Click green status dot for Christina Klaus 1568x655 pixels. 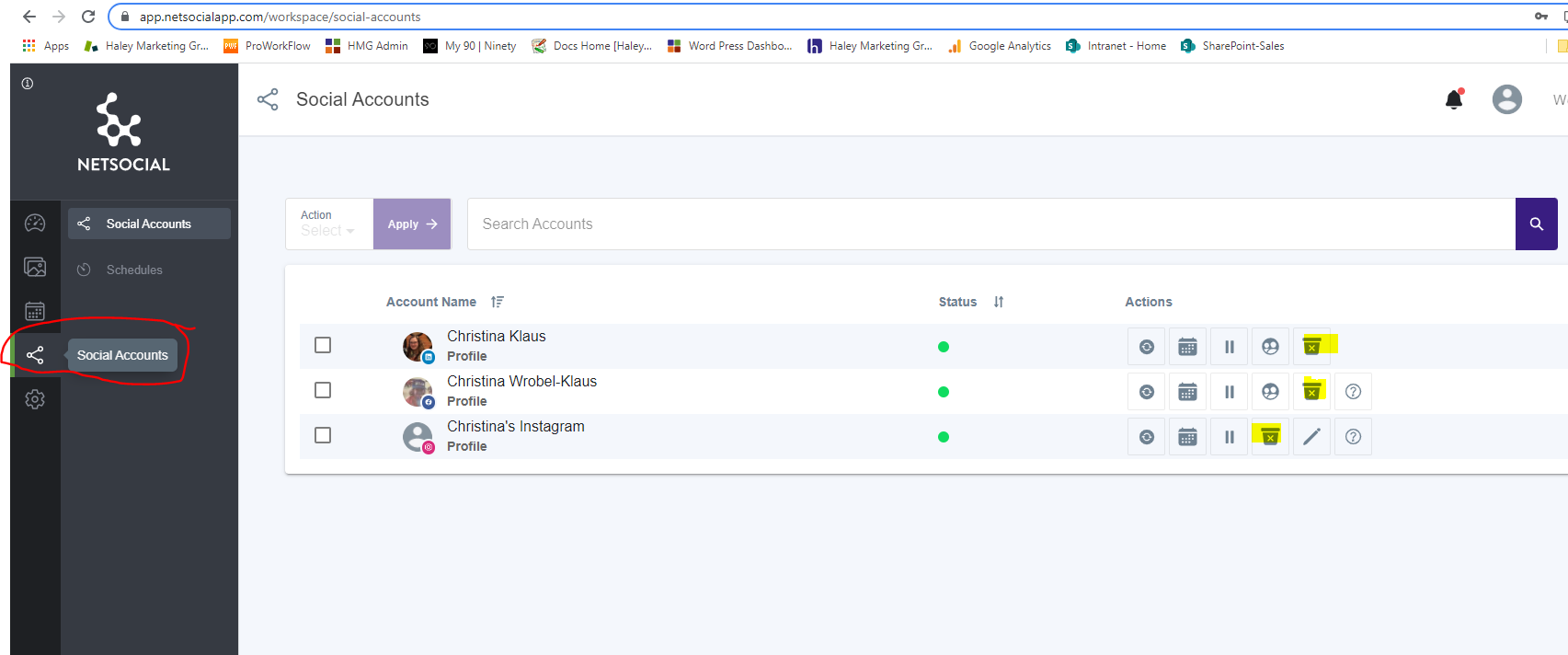pyautogui.click(x=944, y=347)
